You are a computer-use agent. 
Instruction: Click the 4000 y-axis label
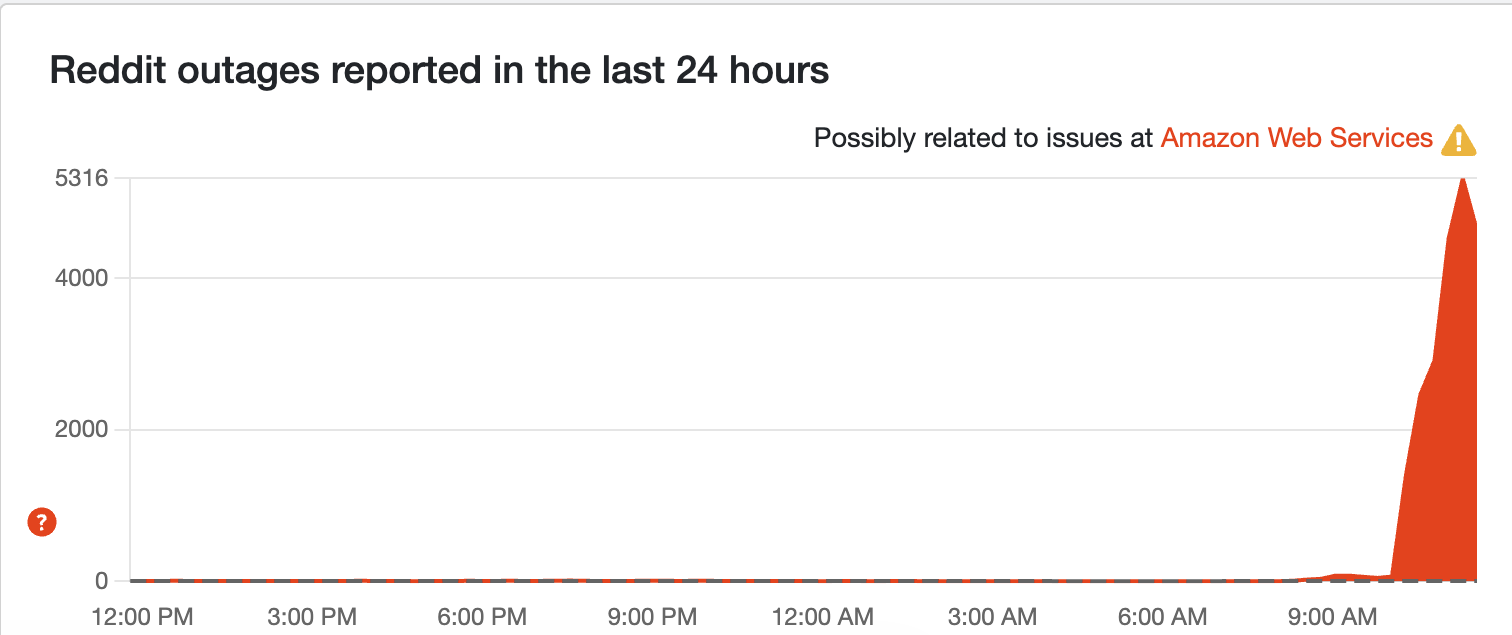click(82, 278)
